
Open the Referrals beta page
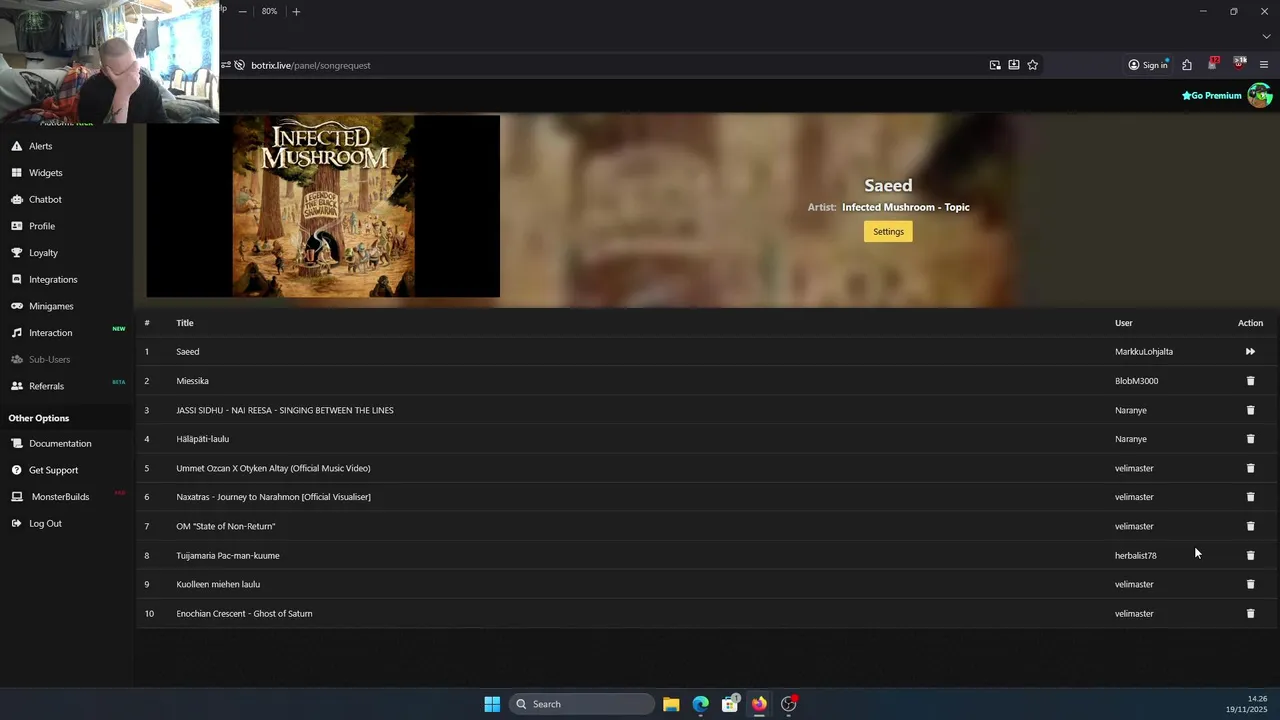tap(46, 386)
